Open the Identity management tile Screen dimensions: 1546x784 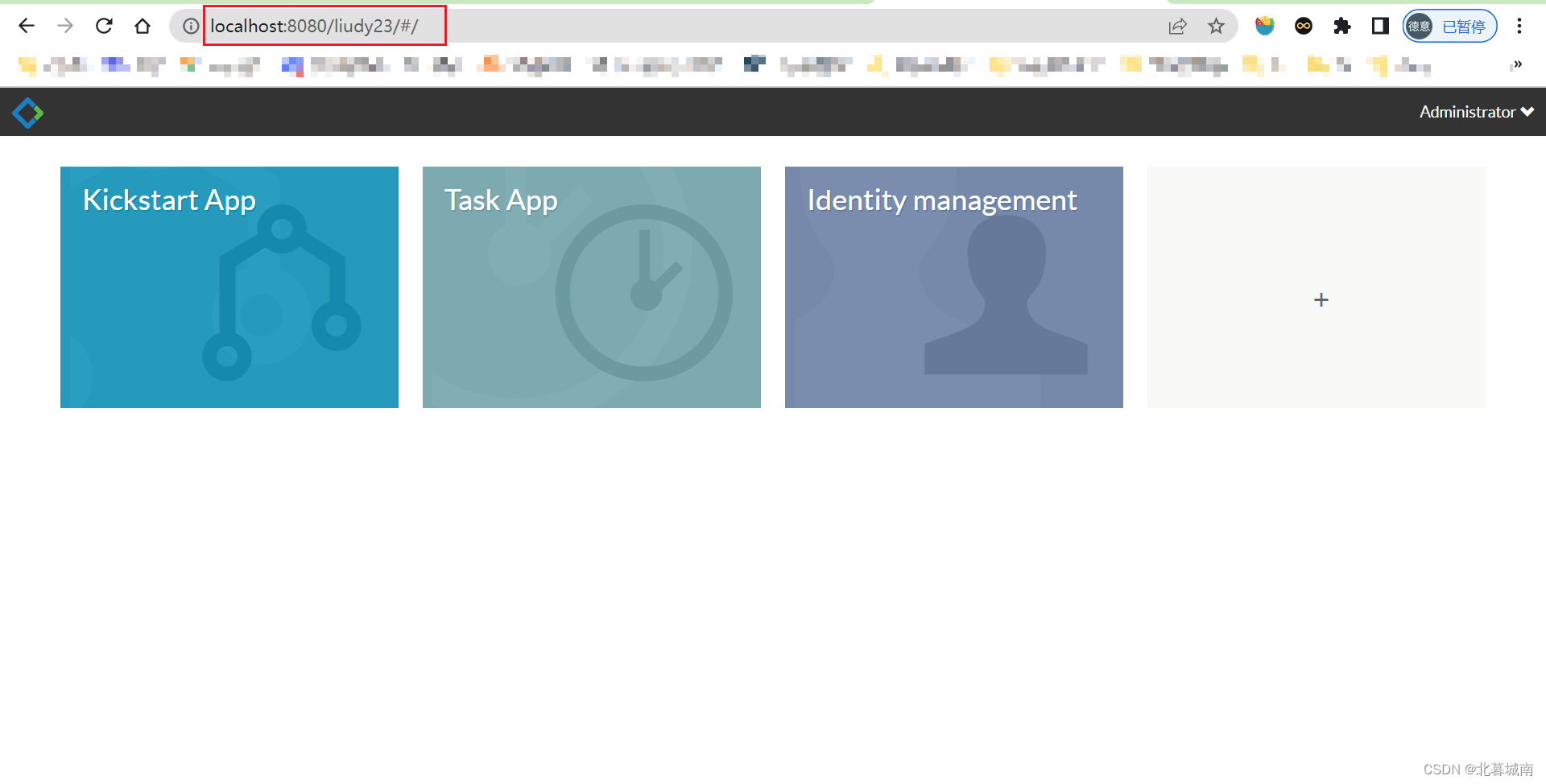point(954,287)
